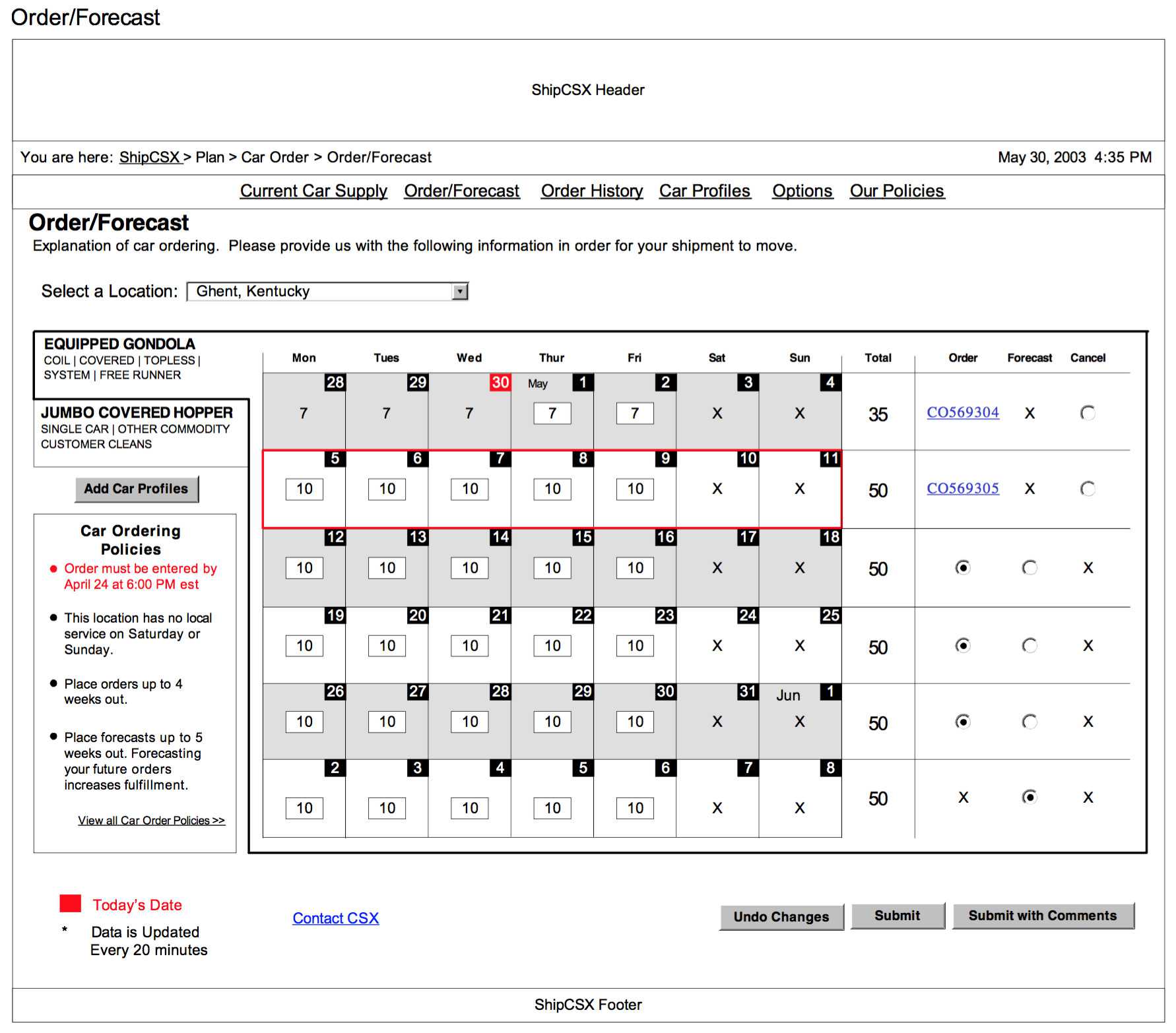Go to Order History
The image size is (1176, 1033).
click(x=592, y=191)
